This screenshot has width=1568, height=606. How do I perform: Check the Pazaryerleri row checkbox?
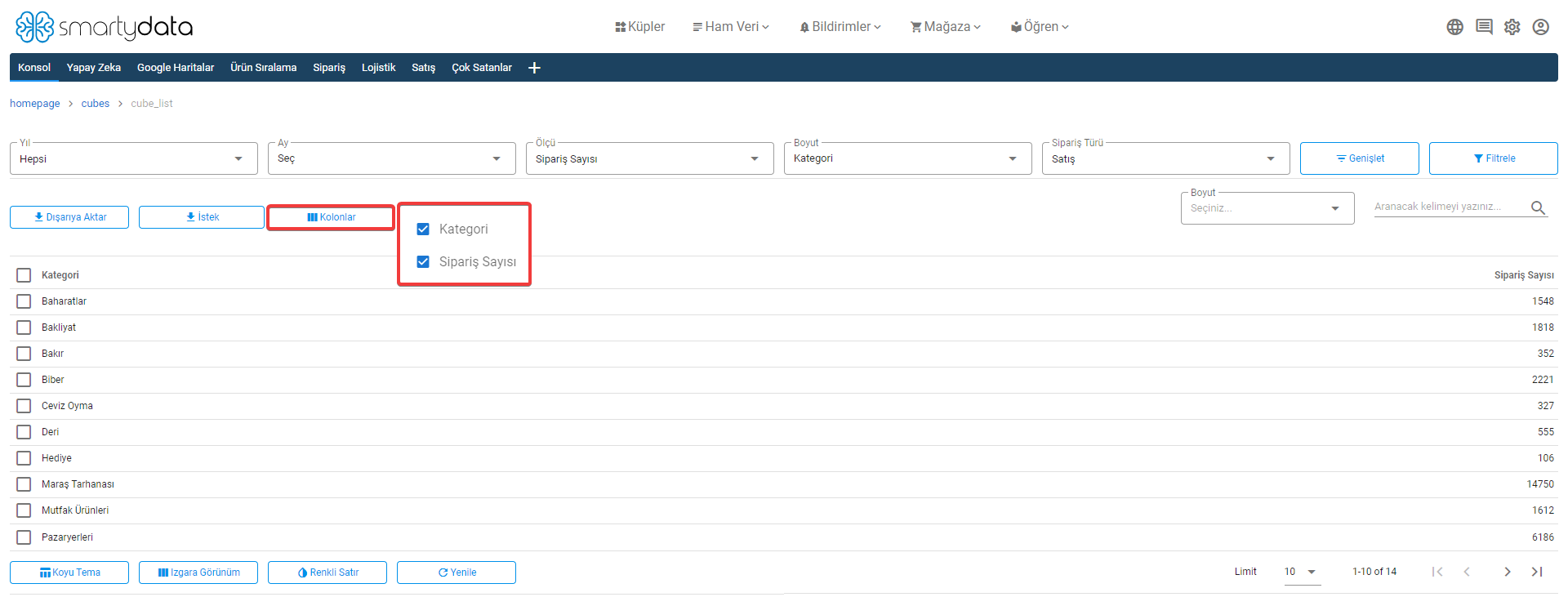[24, 537]
